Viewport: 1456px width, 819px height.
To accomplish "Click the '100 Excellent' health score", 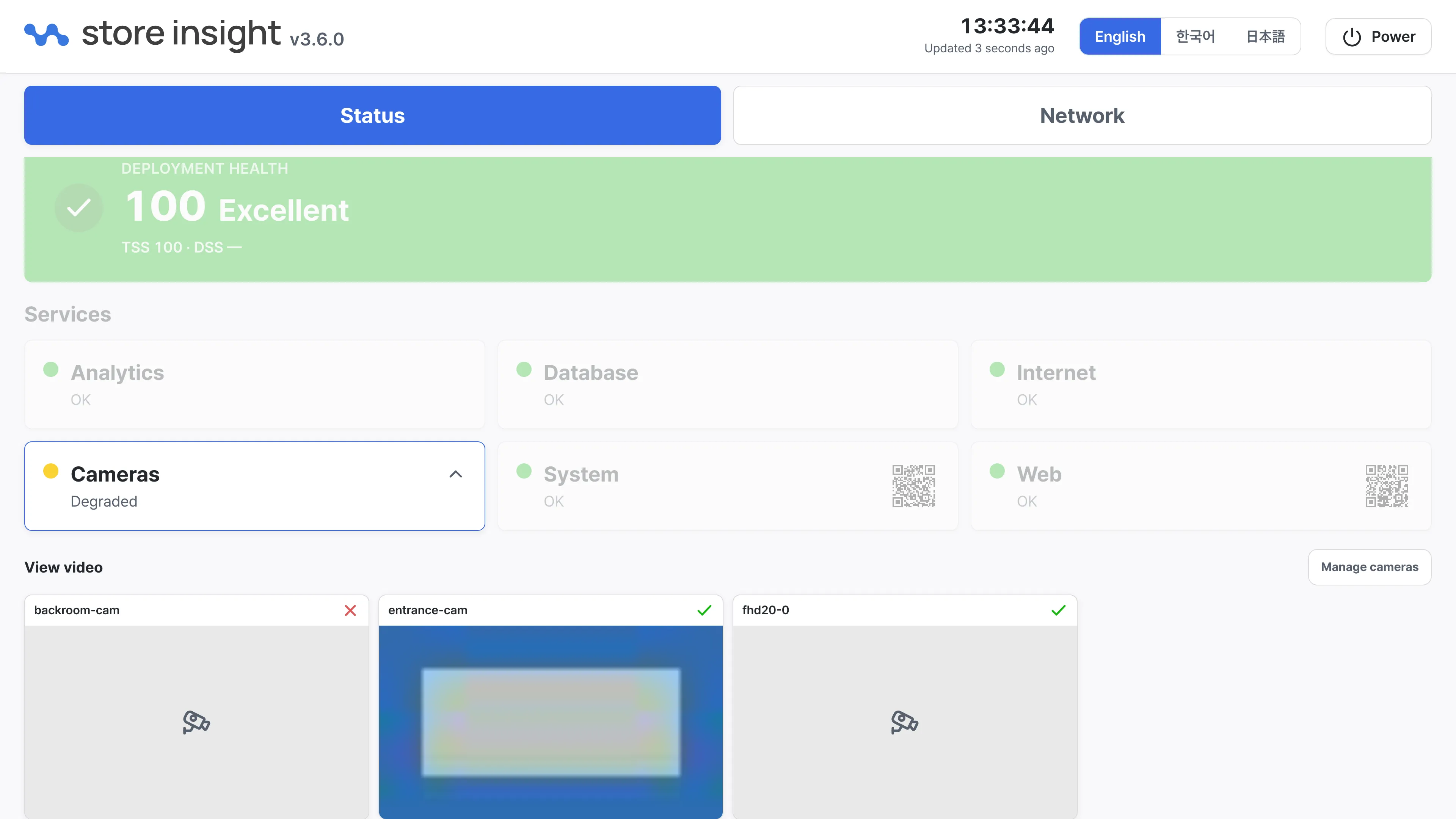I will coord(237,207).
